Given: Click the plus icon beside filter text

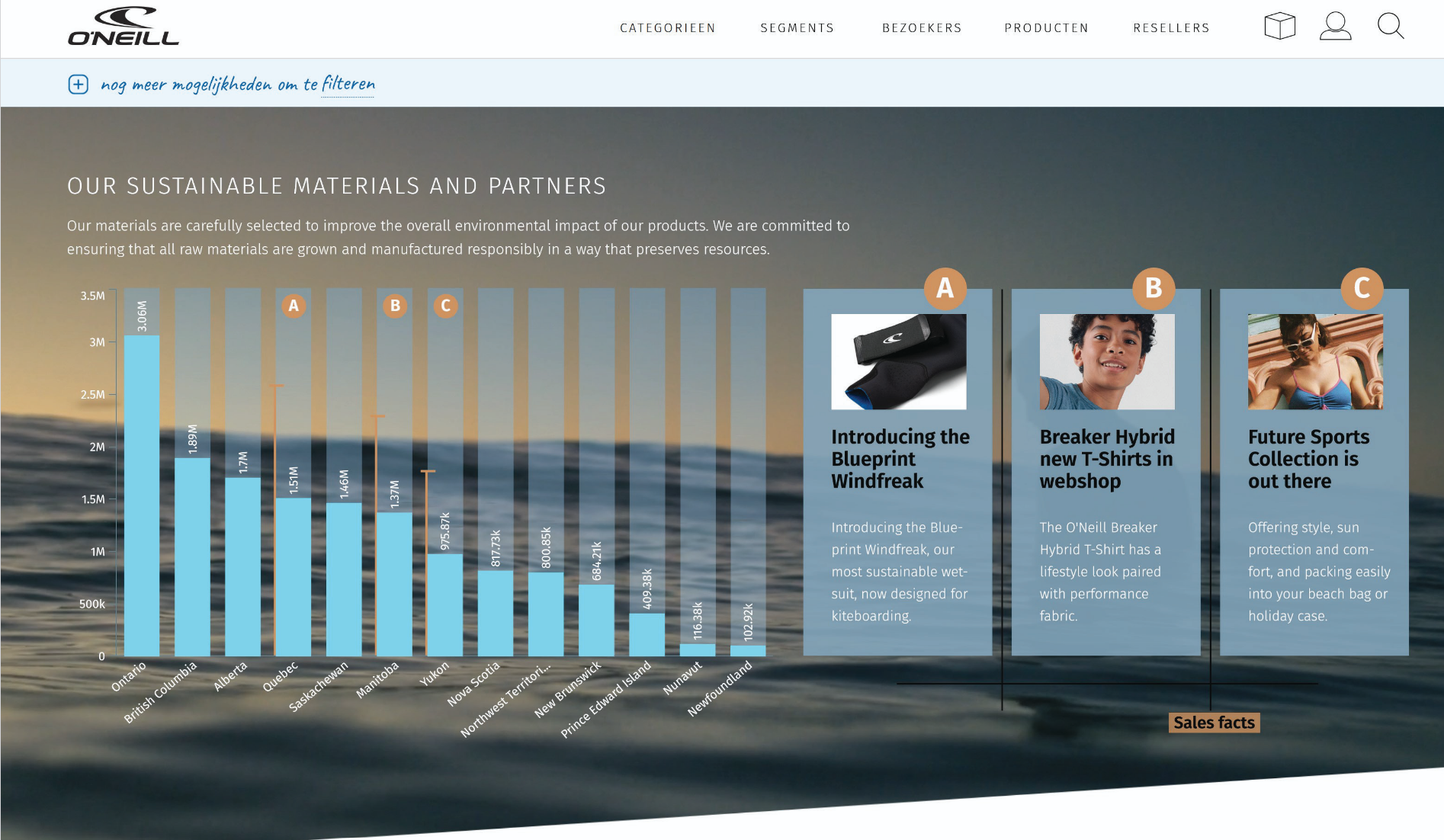Looking at the screenshot, I should pyautogui.click(x=79, y=84).
